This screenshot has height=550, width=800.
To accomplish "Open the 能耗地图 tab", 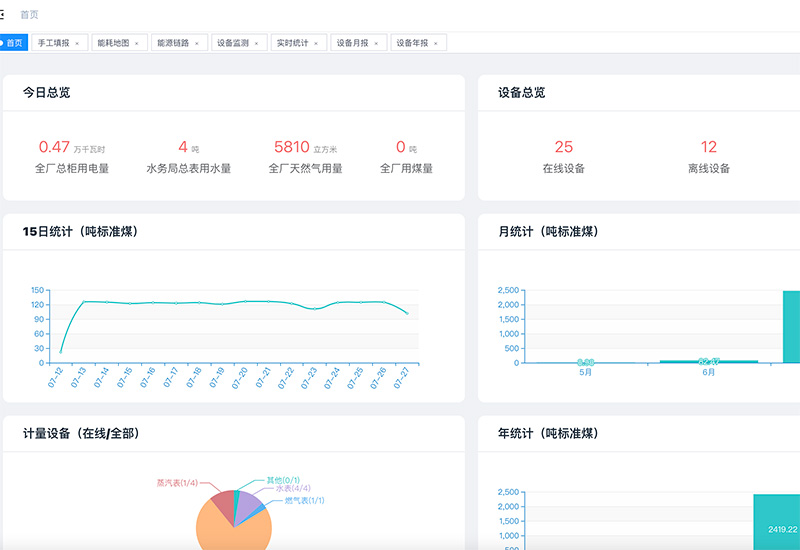I will pyautogui.click(x=112, y=43).
